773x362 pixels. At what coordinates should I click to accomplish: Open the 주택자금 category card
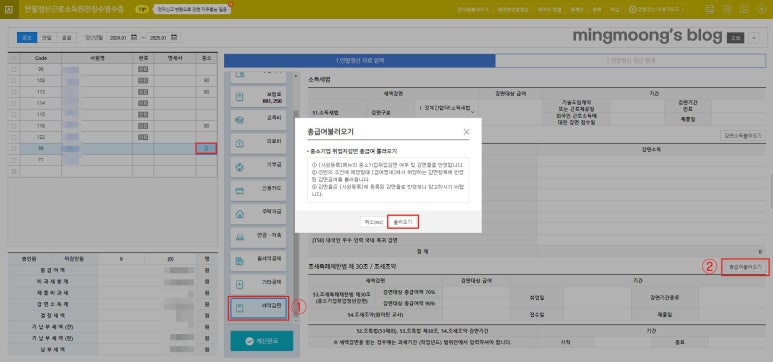[258, 214]
